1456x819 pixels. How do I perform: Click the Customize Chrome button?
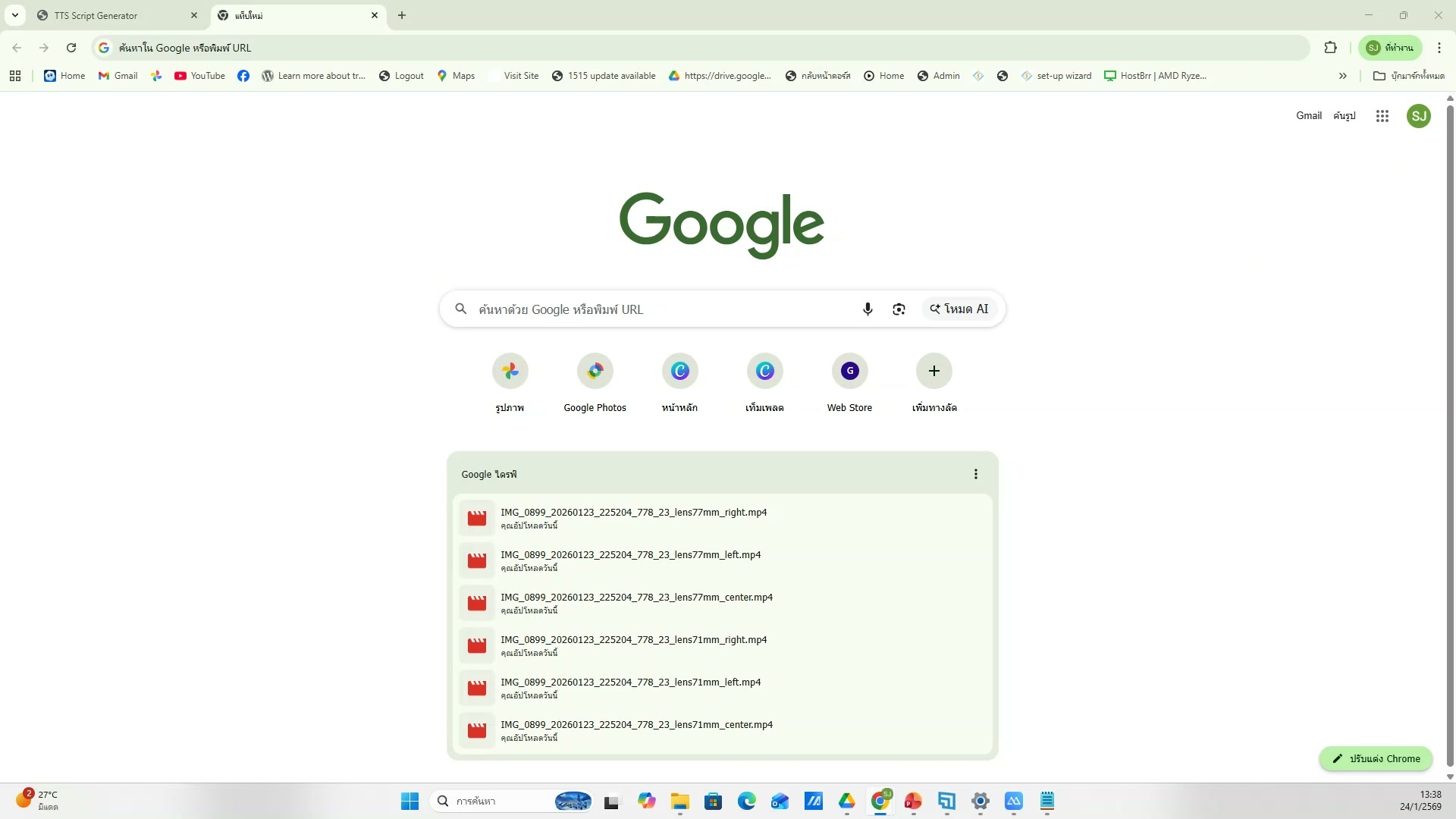click(x=1376, y=758)
